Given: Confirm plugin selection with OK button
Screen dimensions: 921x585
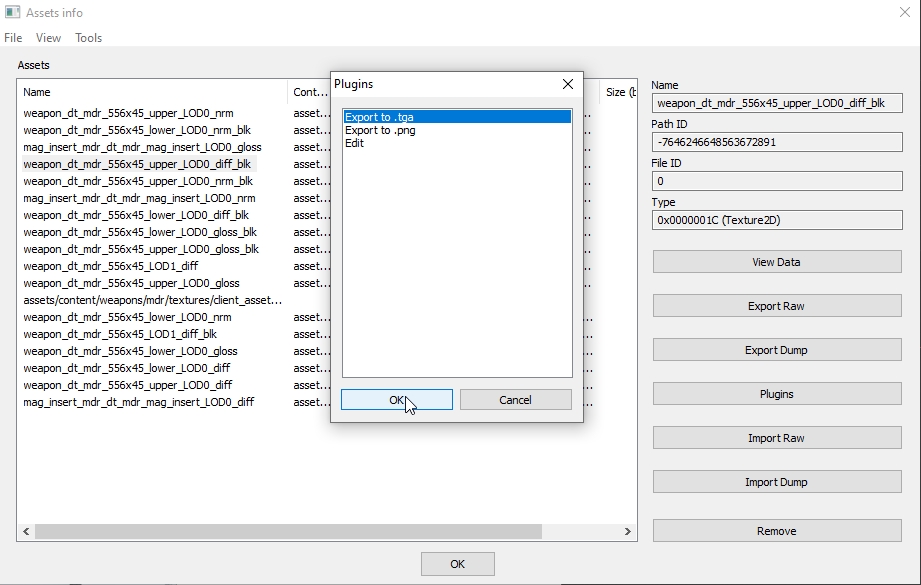Looking at the screenshot, I should pos(396,400).
